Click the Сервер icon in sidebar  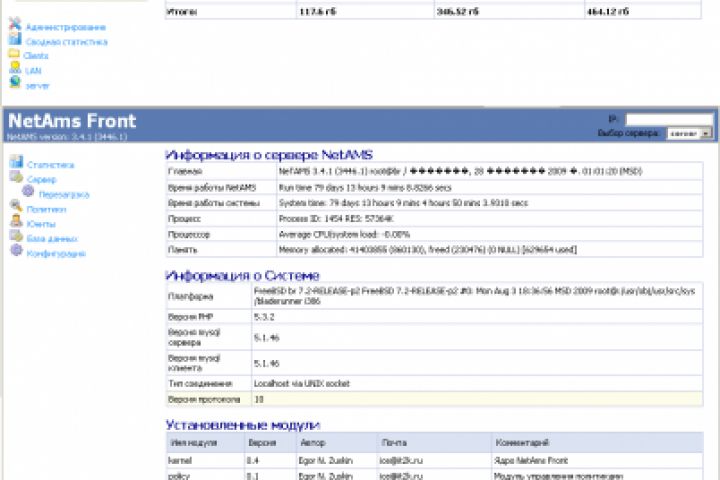17,177
